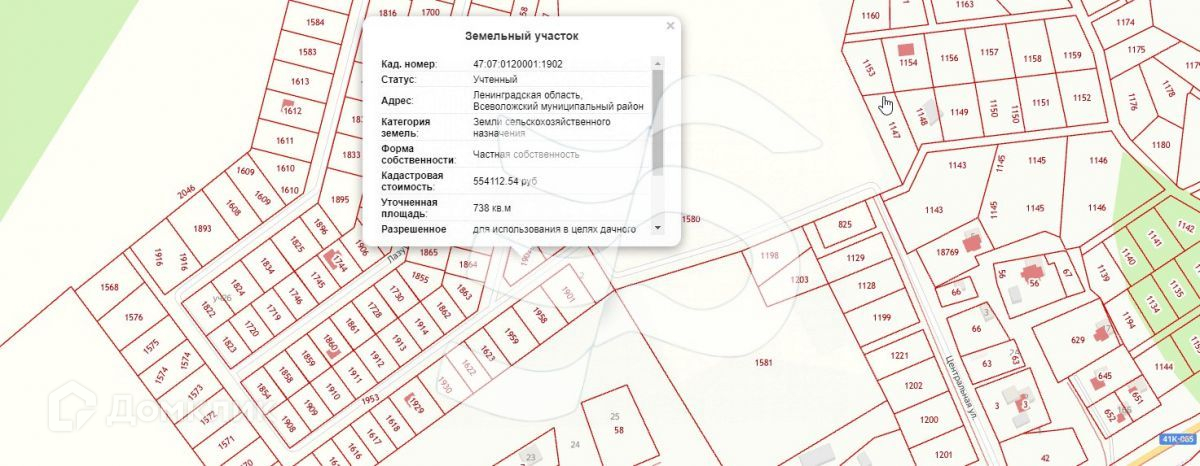Select parcel 825 on the map
The height and width of the screenshot is (466, 1200).
tap(845, 224)
